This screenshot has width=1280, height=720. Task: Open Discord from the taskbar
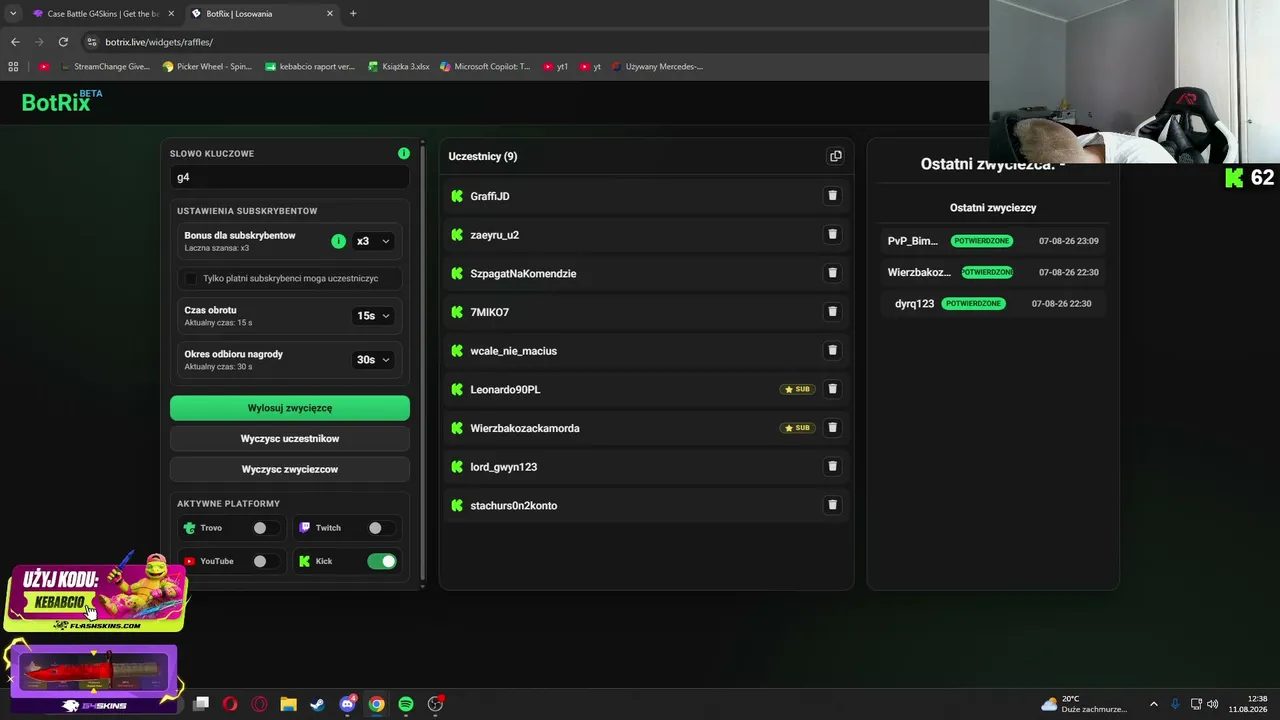click(347, 704)
